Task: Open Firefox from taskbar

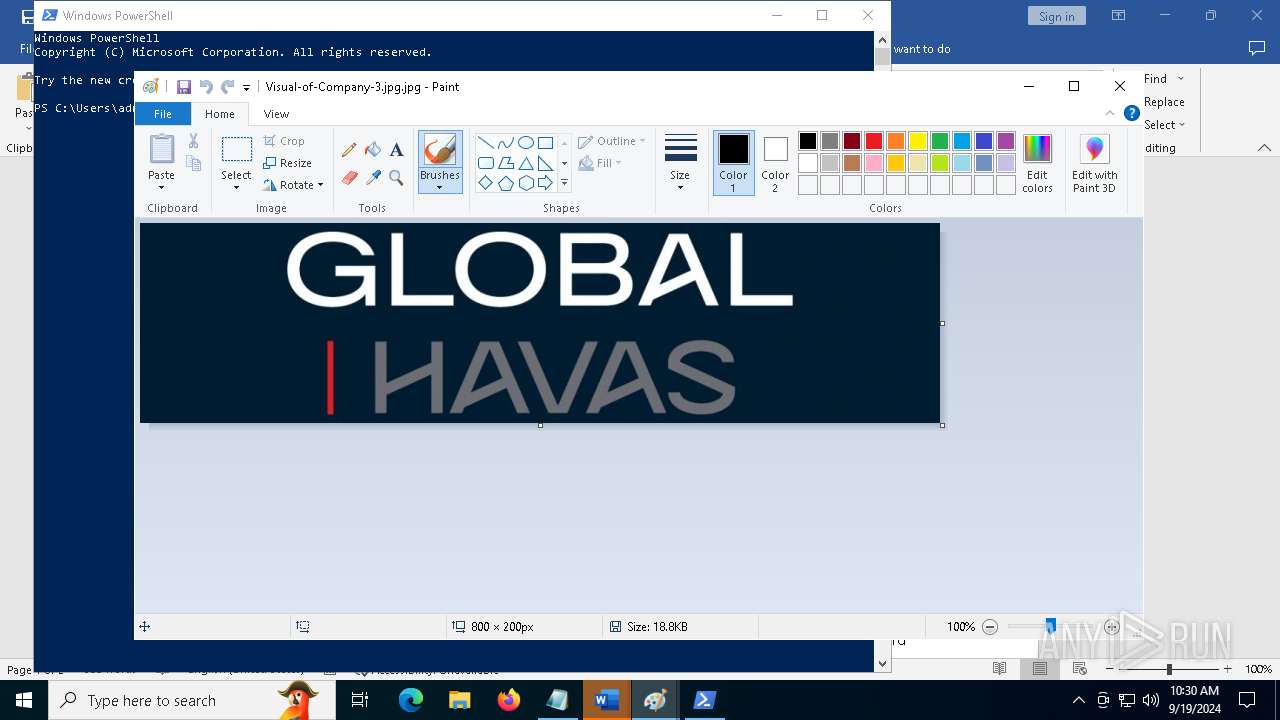Action: point(509,700)
